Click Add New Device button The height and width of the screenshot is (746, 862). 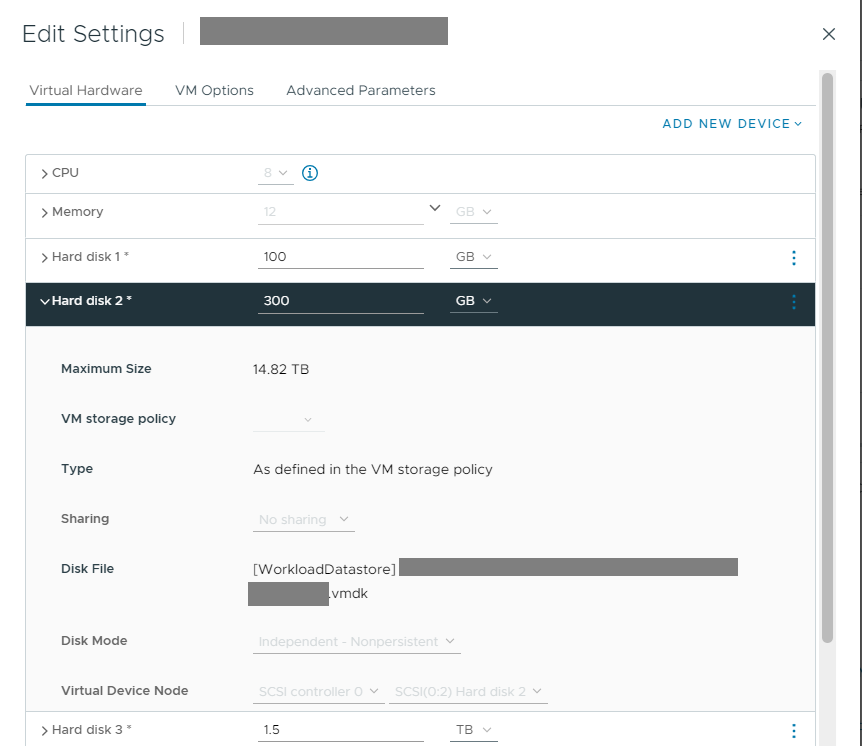pos(732,124)
